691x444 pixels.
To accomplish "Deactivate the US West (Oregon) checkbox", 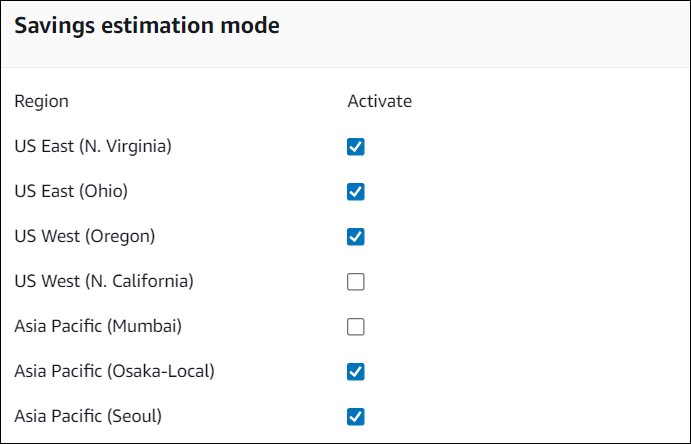I will 356,237.
